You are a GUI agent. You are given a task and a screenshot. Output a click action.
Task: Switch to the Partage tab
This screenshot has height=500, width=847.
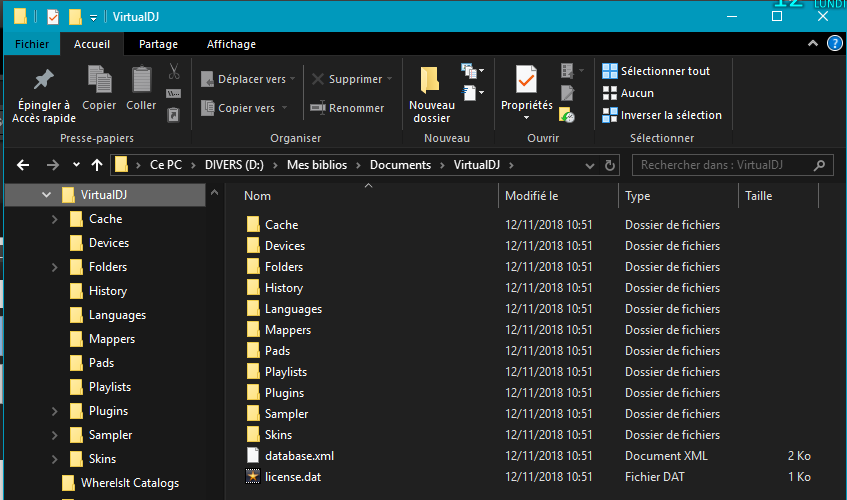(158, 44)
